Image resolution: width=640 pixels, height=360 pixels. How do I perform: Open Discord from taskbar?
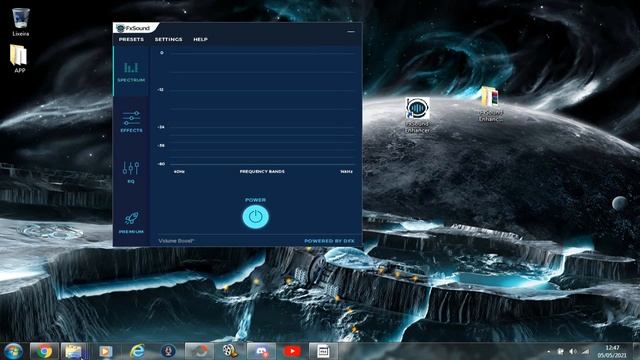pos(261,351)
